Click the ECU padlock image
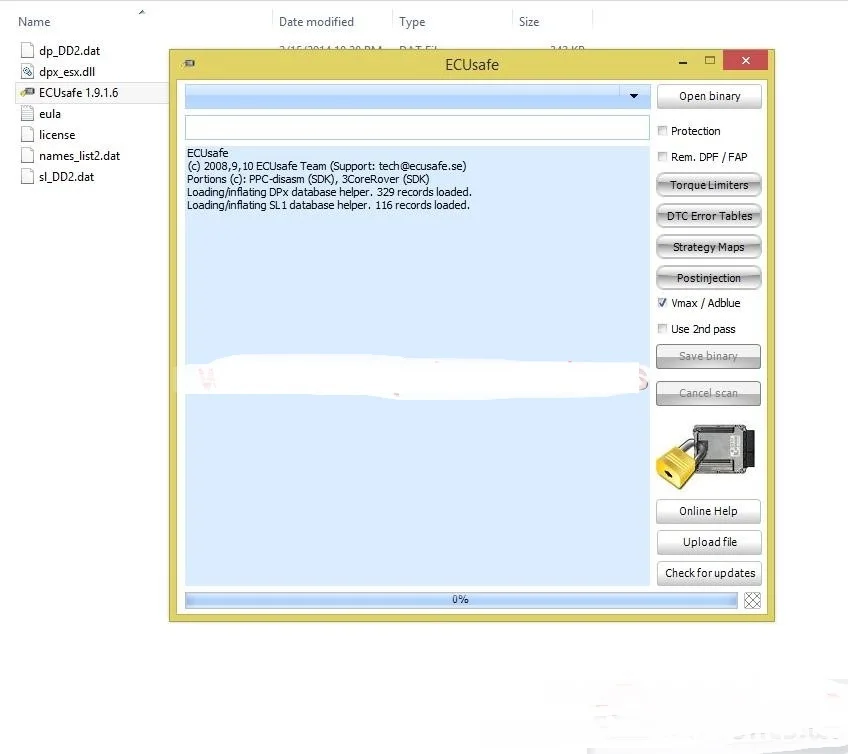Image resolution: width=848 pixels, height=754 pixels. [706, 457]
